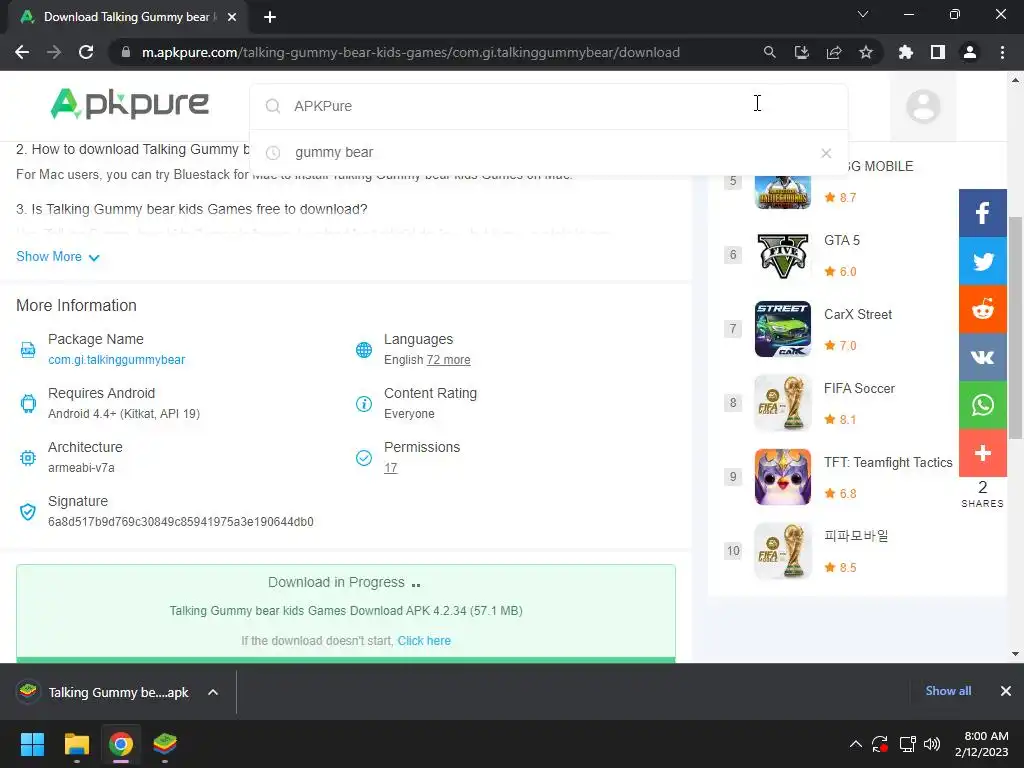Open the 17 permissions link
This screenshot has width=1024, height=768.
click(391, 468)
